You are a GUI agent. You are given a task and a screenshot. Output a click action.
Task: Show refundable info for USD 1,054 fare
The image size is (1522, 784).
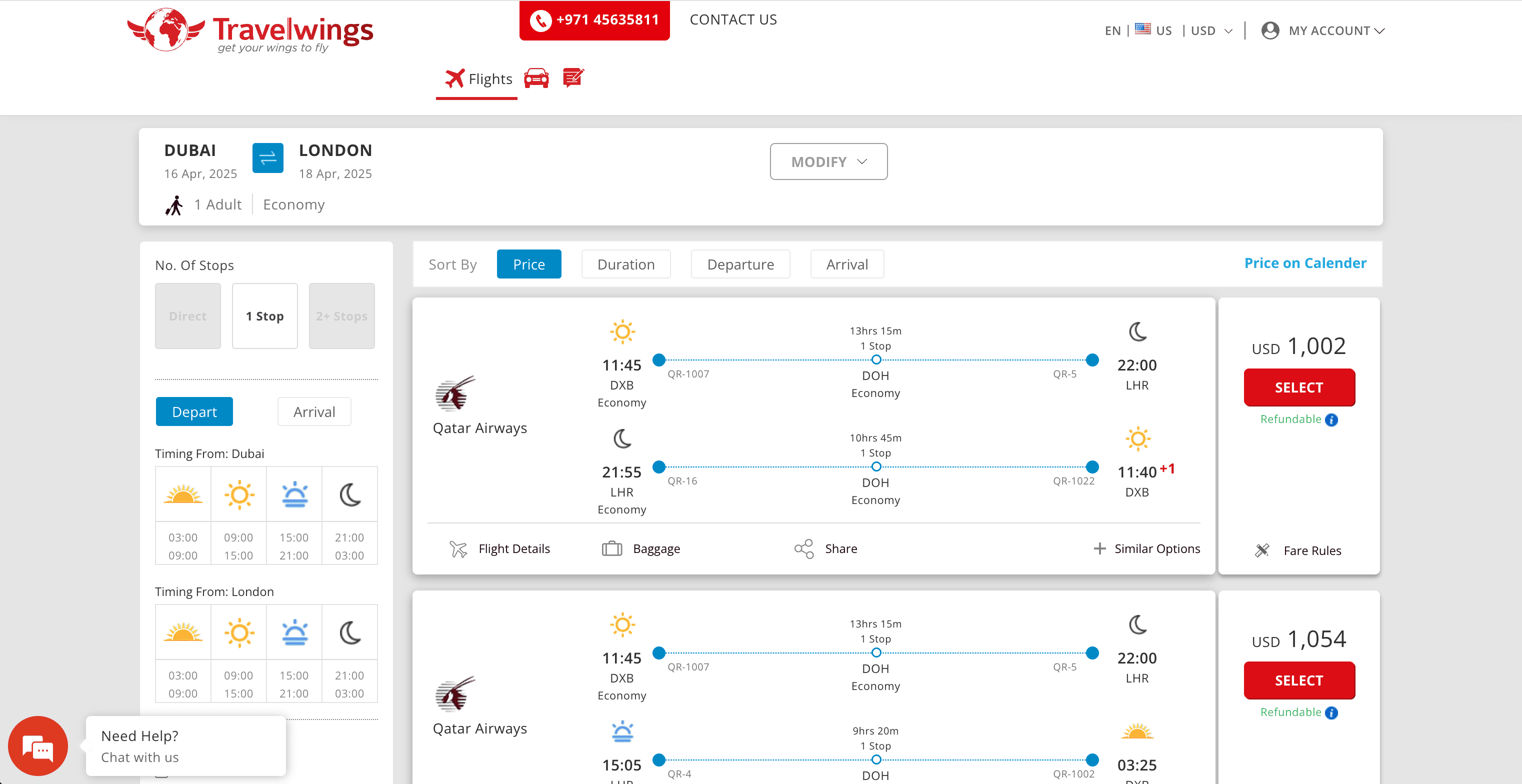click(x=1331, y=712)
